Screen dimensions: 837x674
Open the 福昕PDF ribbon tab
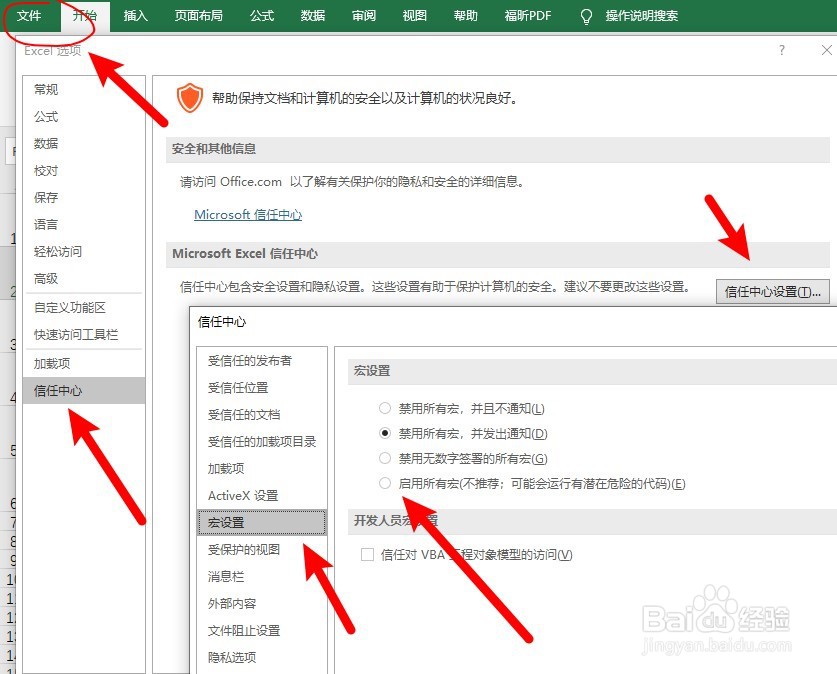[x=528, y=15]
